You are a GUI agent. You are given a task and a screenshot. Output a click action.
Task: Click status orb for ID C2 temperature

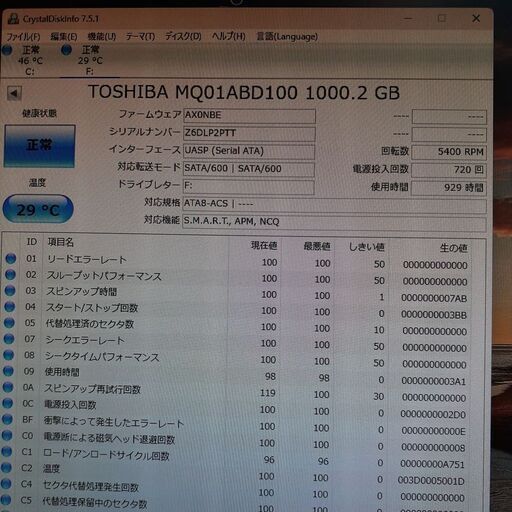click(x=6, y=467)
